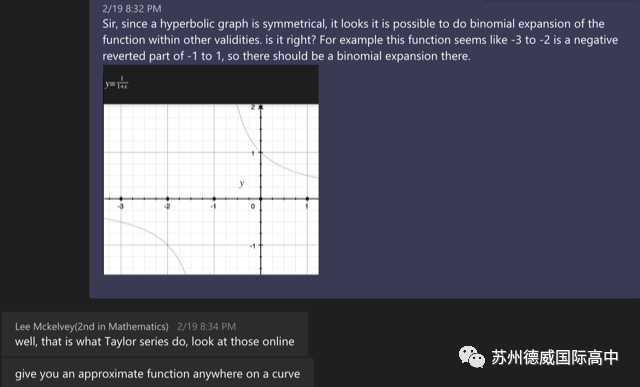Viewport: 640px width, 387px height.
Task: Click the point at -3 on x-axis
Action: 120,199
